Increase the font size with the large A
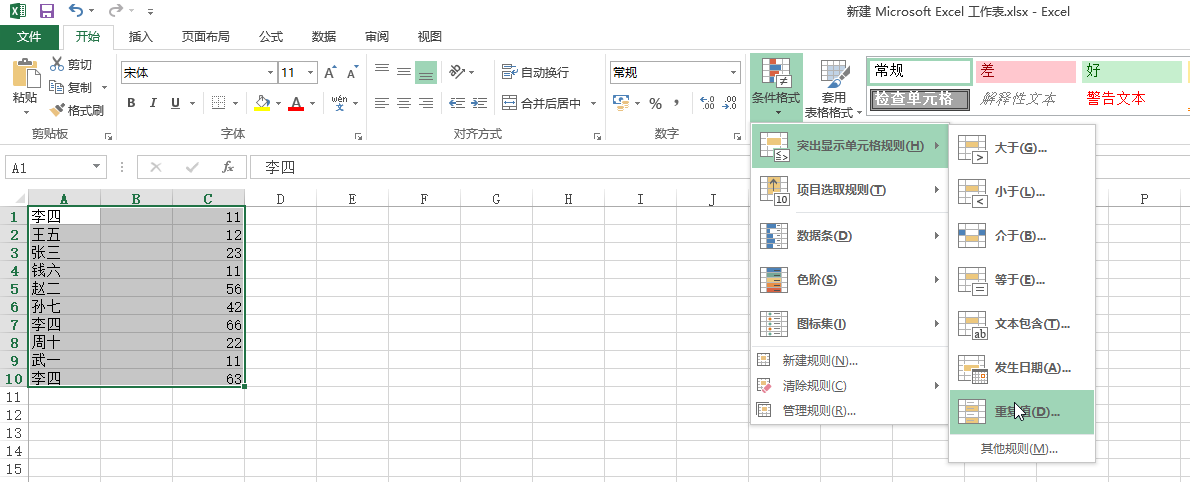Image resolution: width=1190 pixels, height=482 pixels. [329, 73]
